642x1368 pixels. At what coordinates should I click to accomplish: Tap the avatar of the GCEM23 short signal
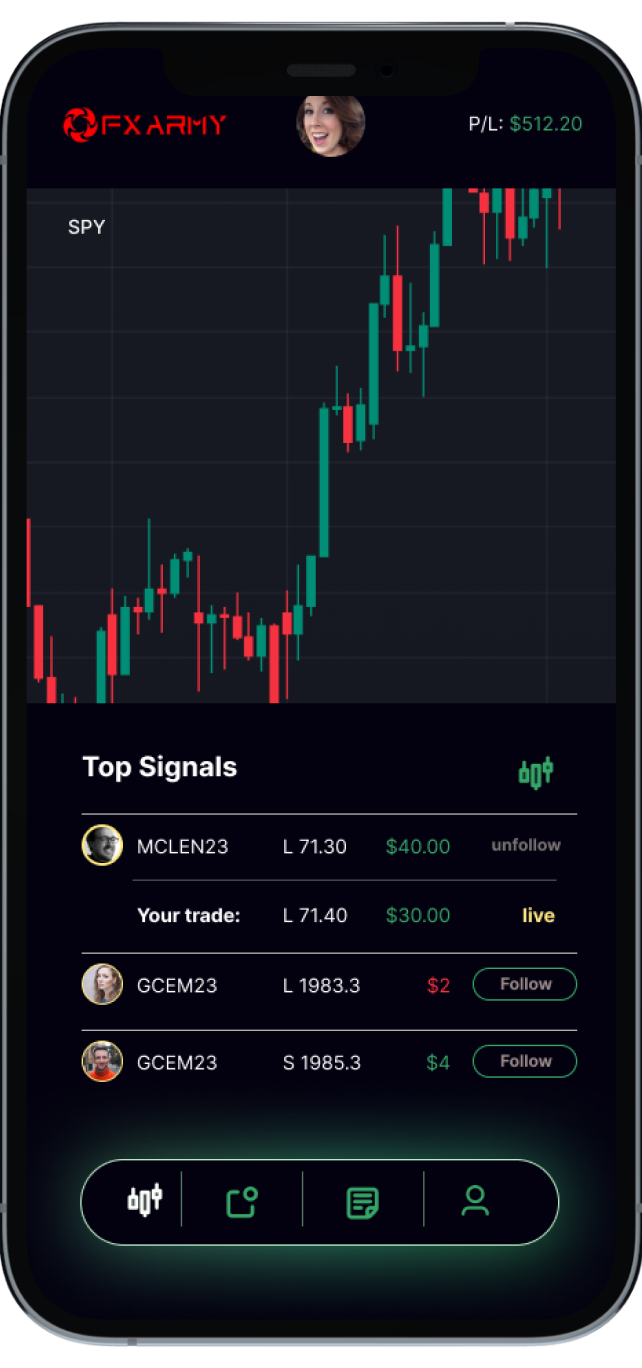tap(102, 1061)
